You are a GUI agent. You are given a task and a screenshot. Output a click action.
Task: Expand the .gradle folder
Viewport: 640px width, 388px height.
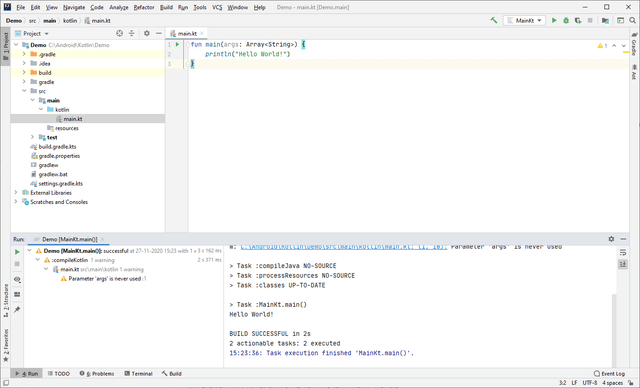tap(24, 54)
